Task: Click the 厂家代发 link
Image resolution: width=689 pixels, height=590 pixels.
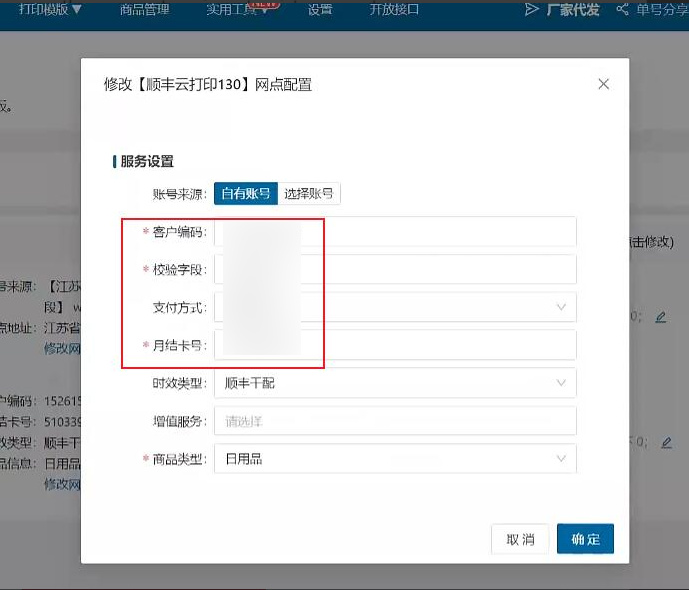Action: 573,9
